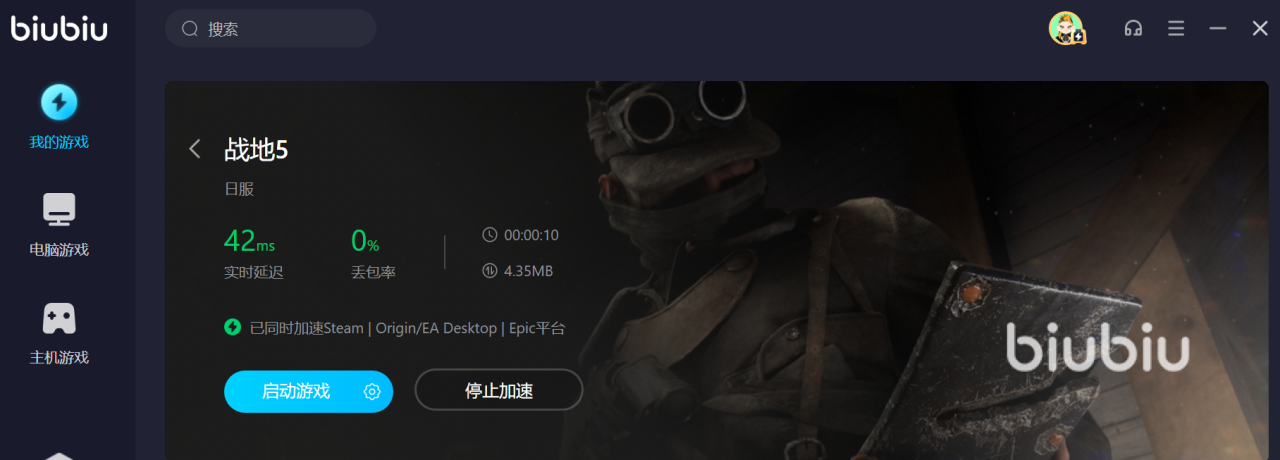
Task: Click the clock icon beside elapsed time
Action: point(489,235)
